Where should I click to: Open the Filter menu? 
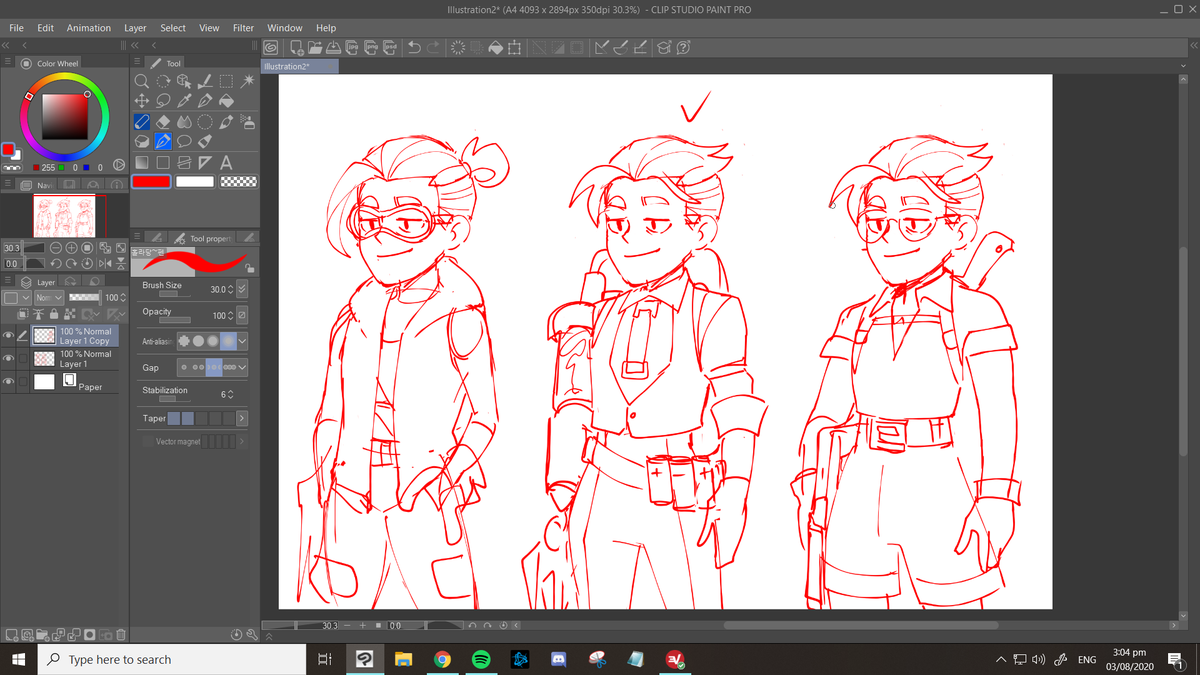pyautogui.click(x=243, y=28)
